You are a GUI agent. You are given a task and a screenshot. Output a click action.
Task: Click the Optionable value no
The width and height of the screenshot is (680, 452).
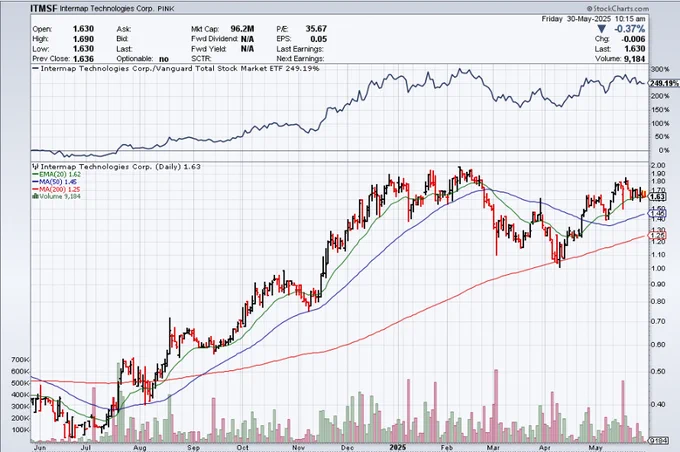coord(164,59)
